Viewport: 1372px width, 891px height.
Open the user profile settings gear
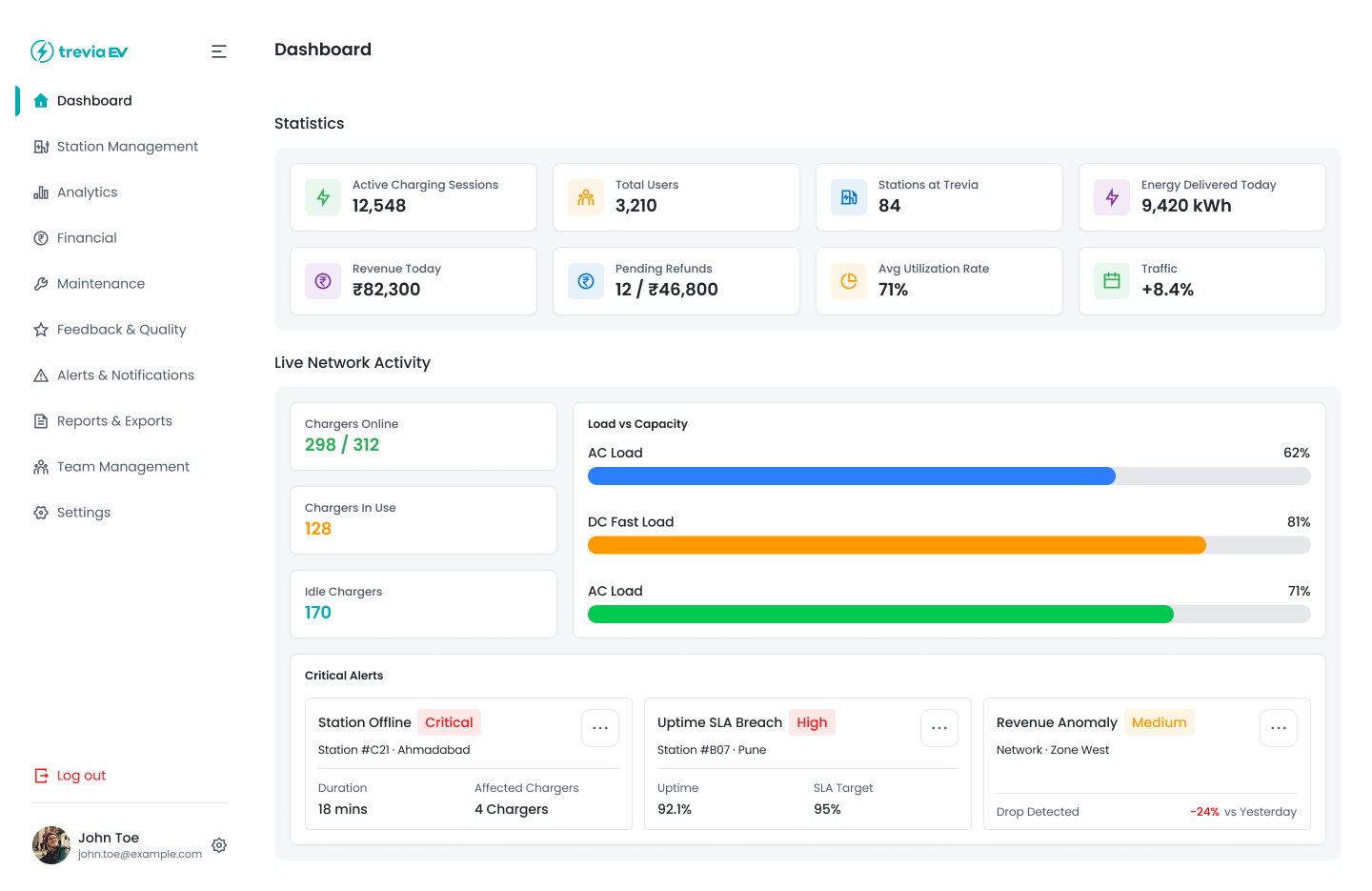[x=219, y=845]
